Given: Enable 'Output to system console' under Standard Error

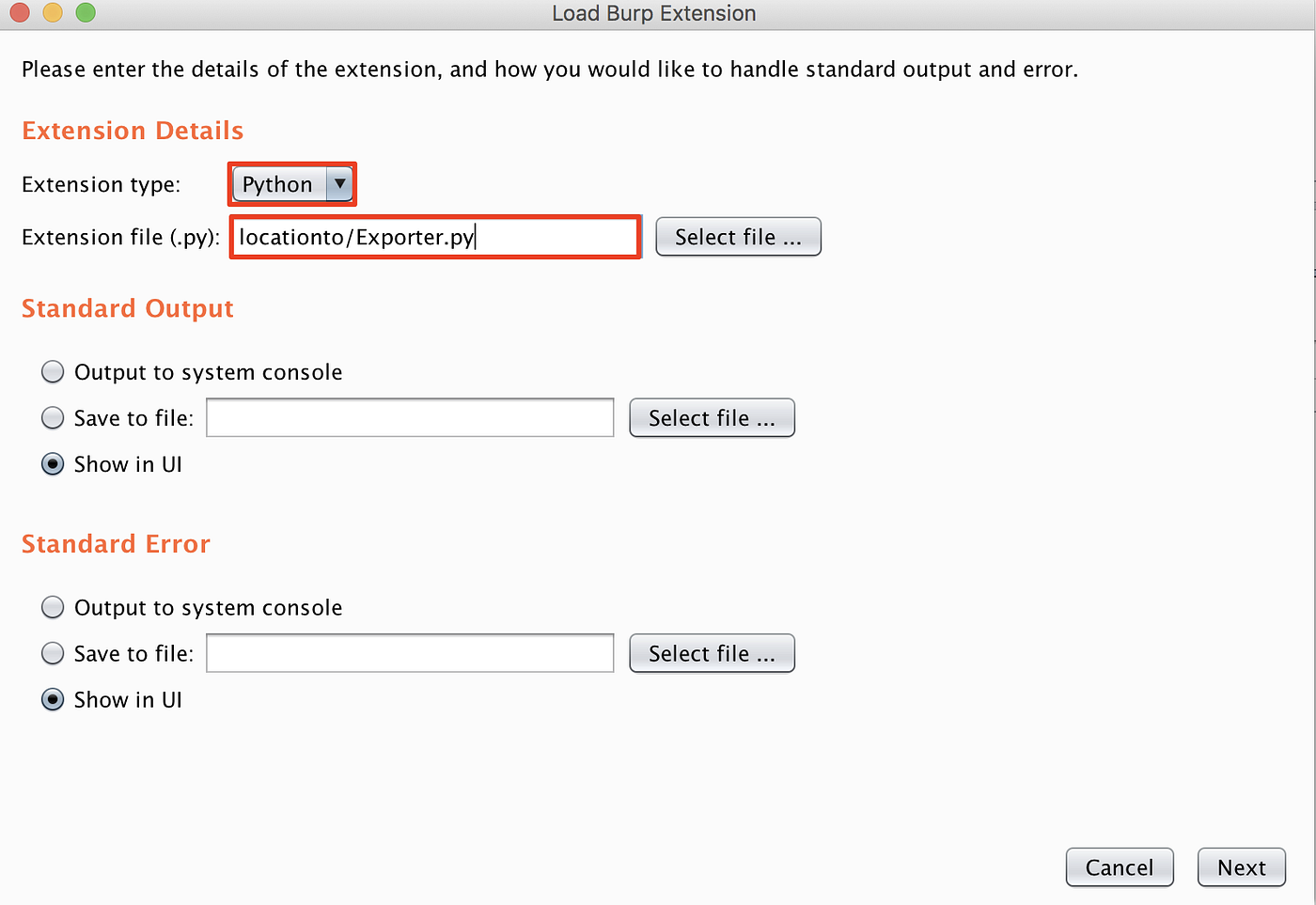Looking at the screenshot, I should pos(53,607).
